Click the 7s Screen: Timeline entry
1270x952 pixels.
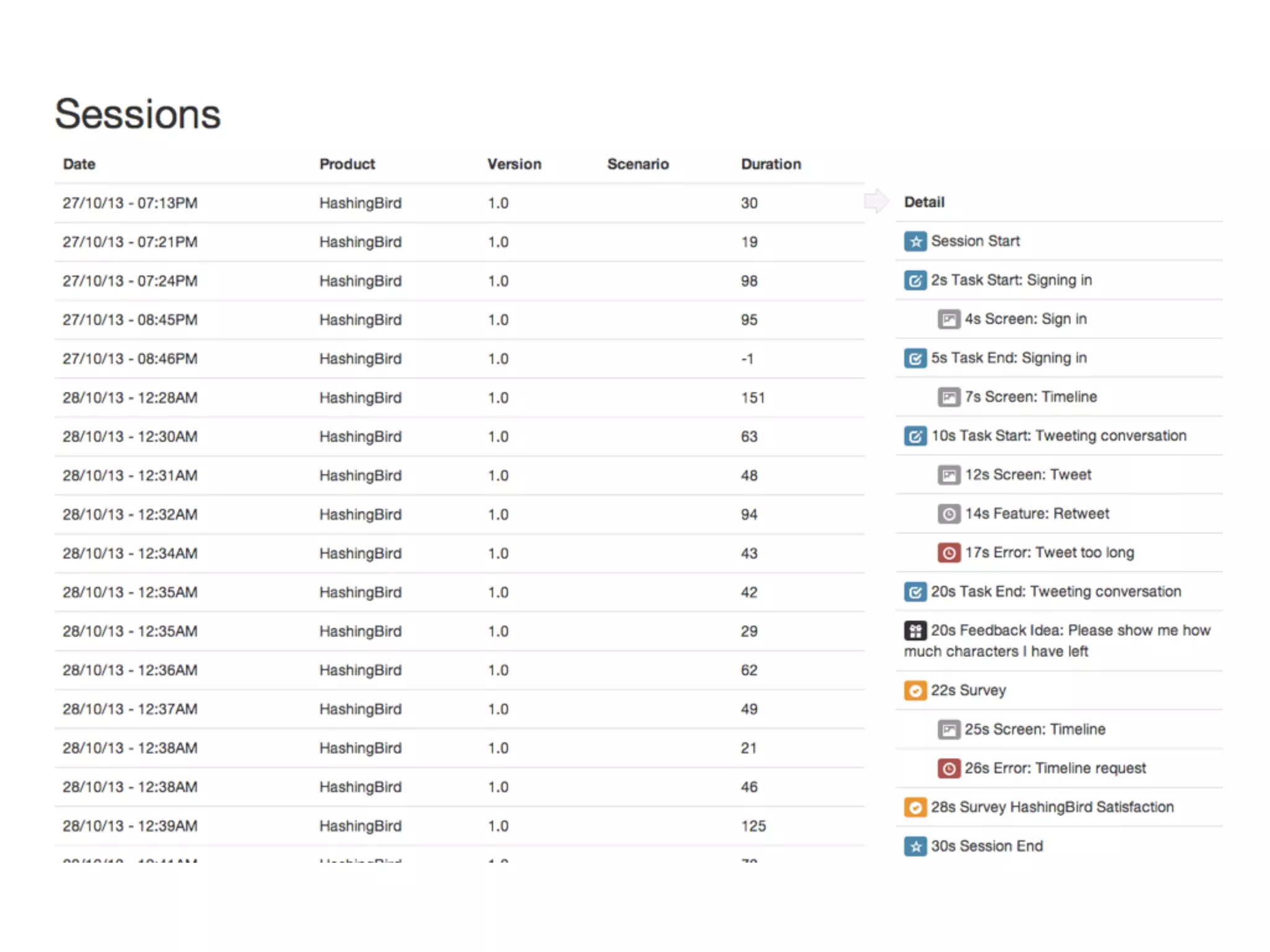[x=1030, y=397]
